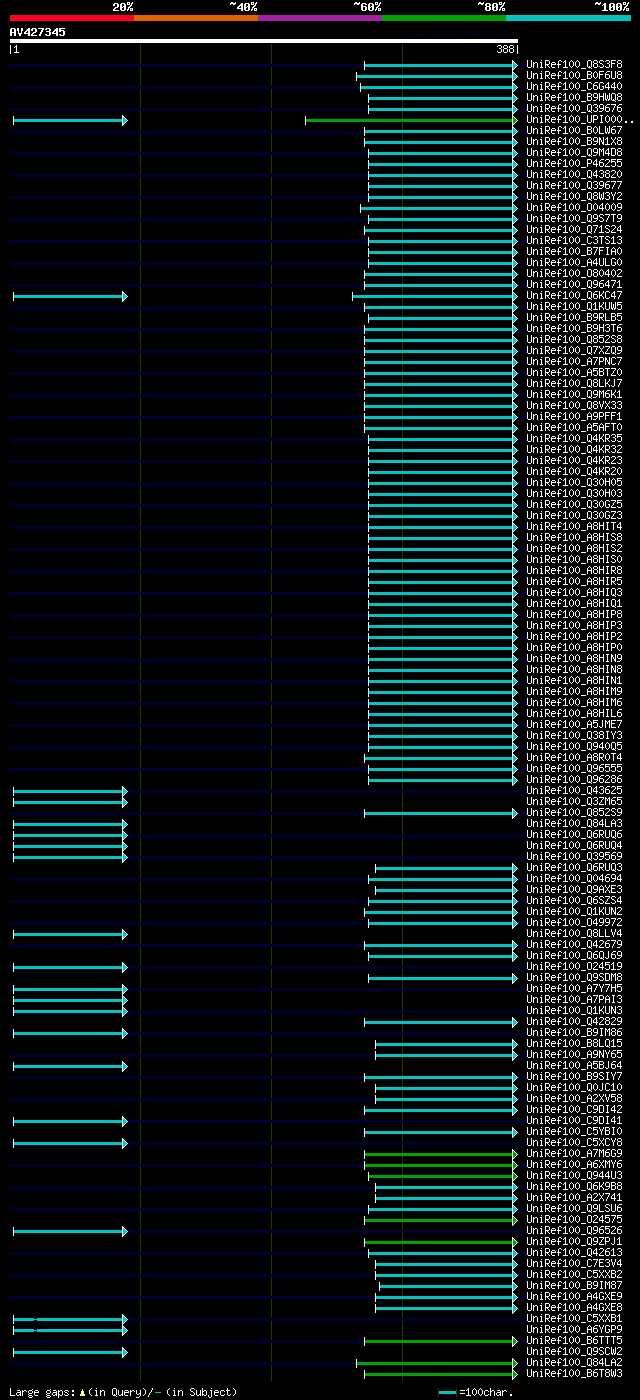Open hit UniRef100_C6G440
640x1400 pixels.
574,86
